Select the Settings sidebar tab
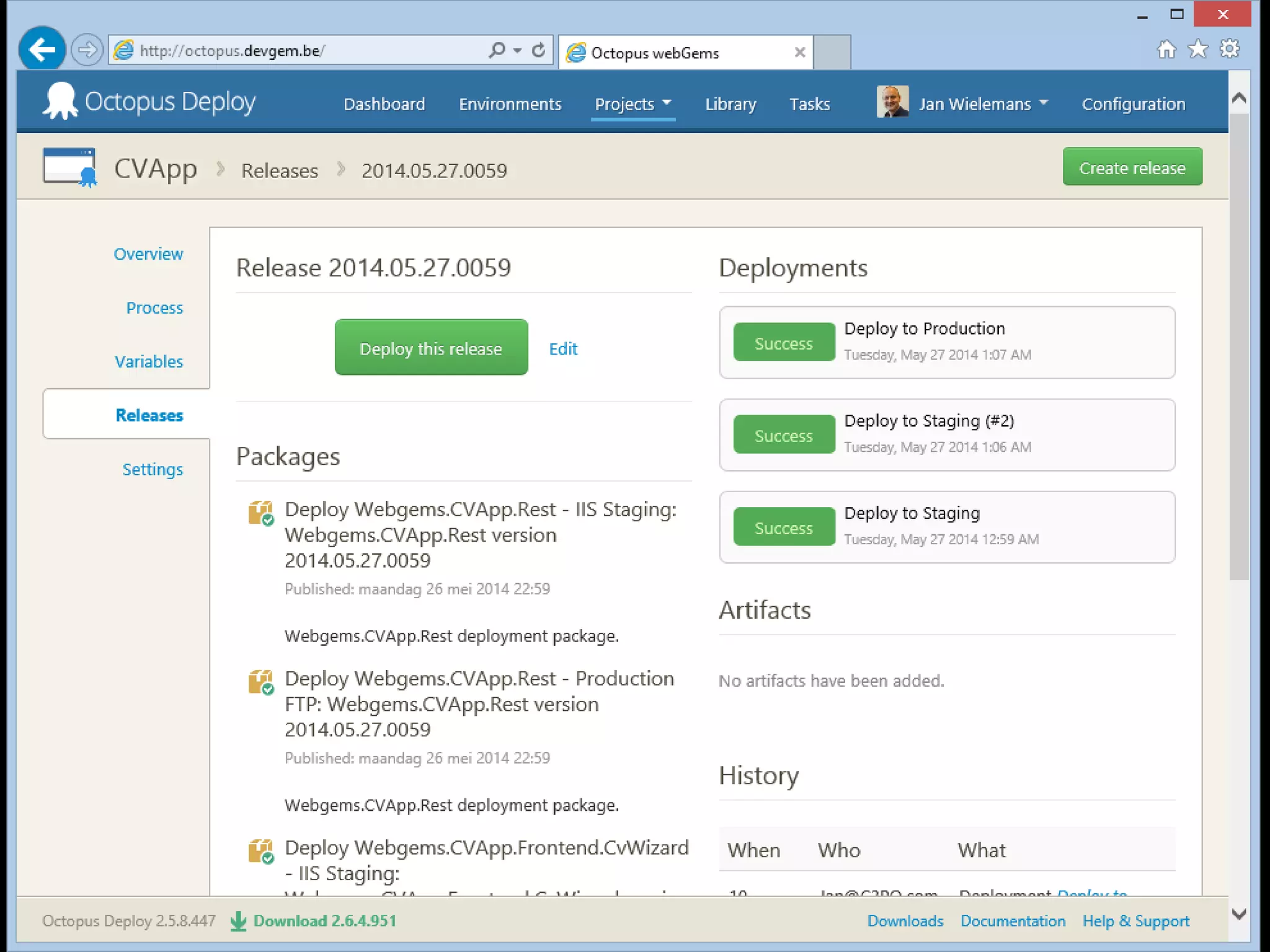This screenshot has height=952, width=1270. (153, 470)
